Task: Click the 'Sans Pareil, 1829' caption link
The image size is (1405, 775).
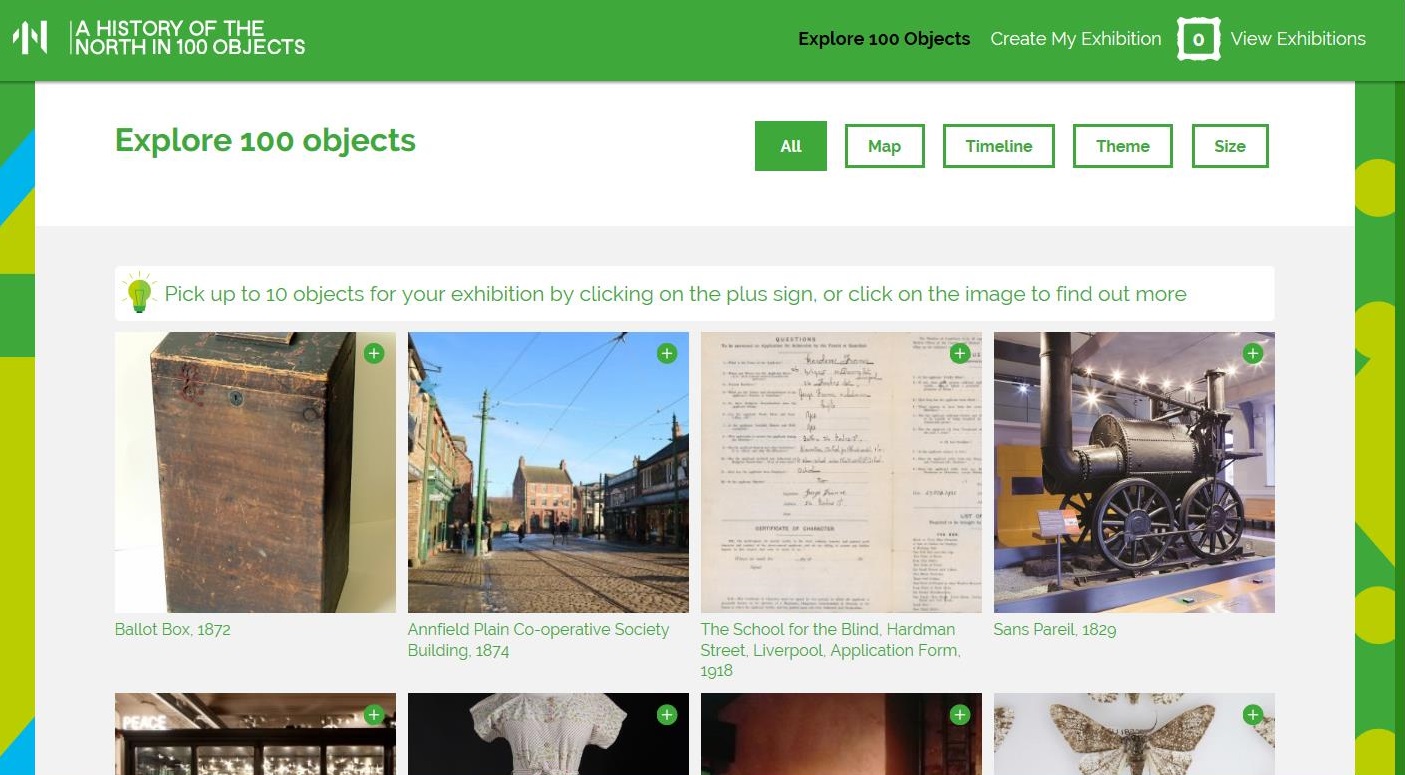Action: click(x=1055, y=629)
